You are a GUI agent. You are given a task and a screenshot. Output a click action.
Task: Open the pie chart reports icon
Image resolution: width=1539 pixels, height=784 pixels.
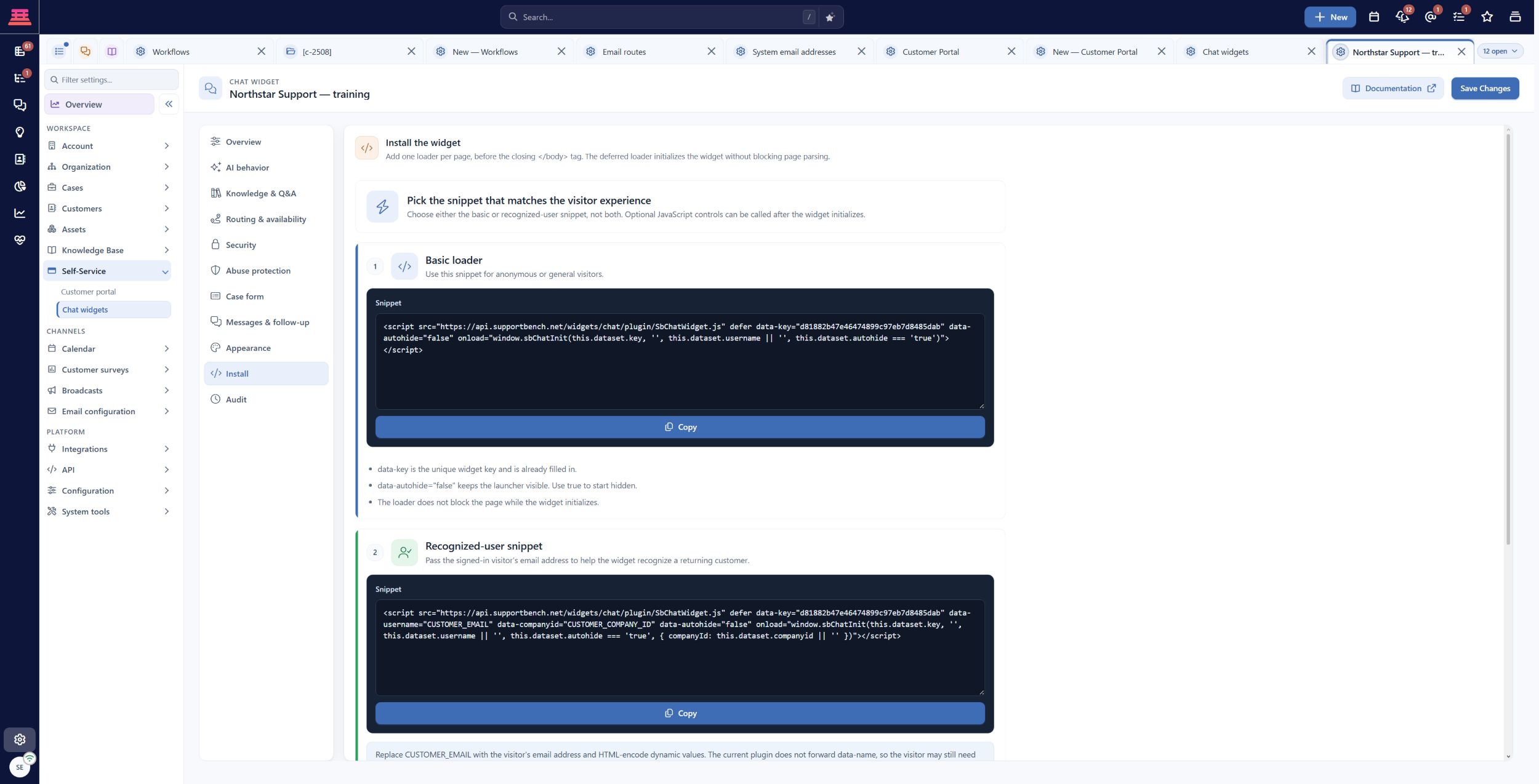(x=20, y=186)
